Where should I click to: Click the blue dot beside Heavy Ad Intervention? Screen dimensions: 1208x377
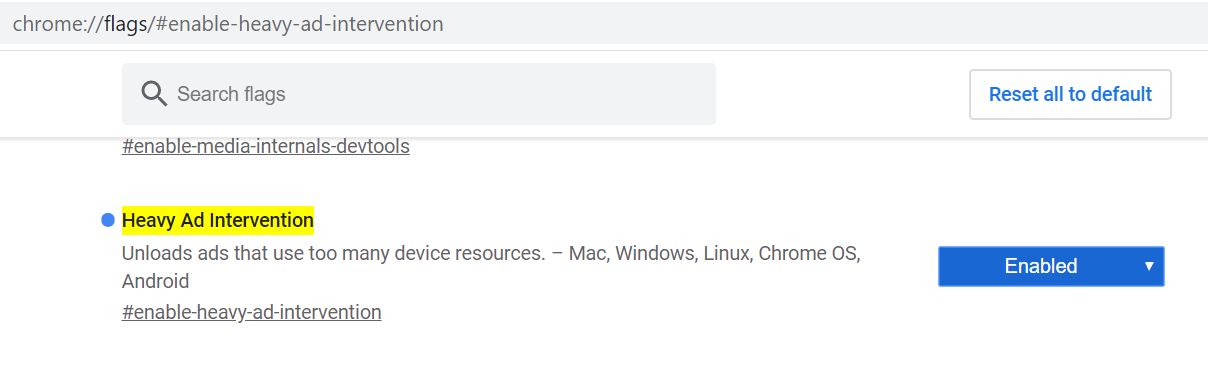[x=108, y=220]
